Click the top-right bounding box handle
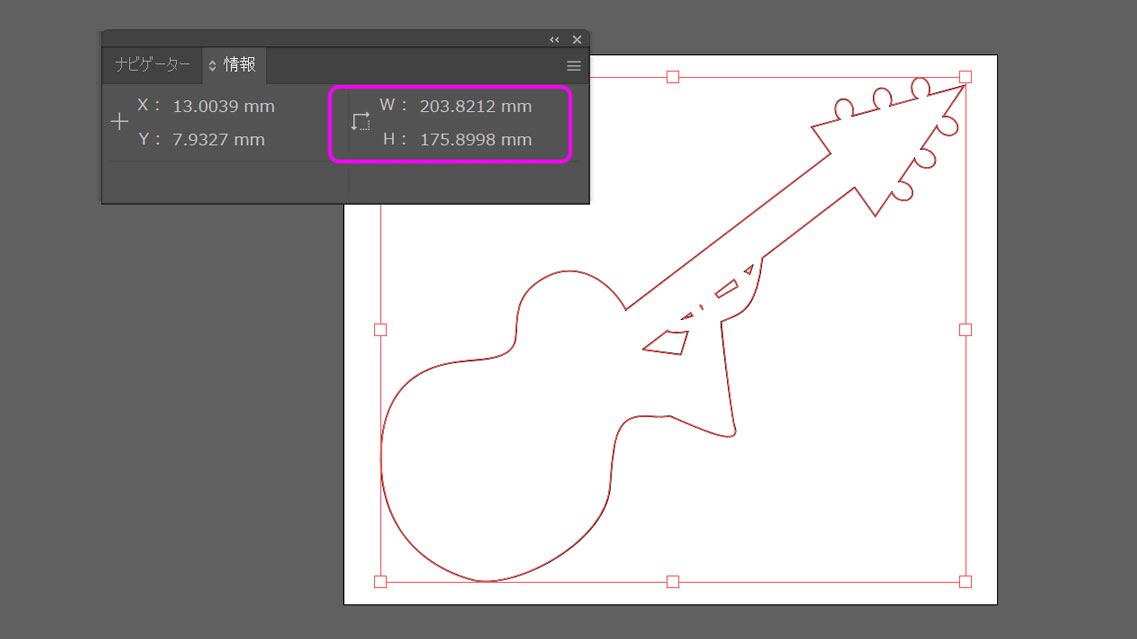This screenshot has width=1137, height=639. coord(965,77)
